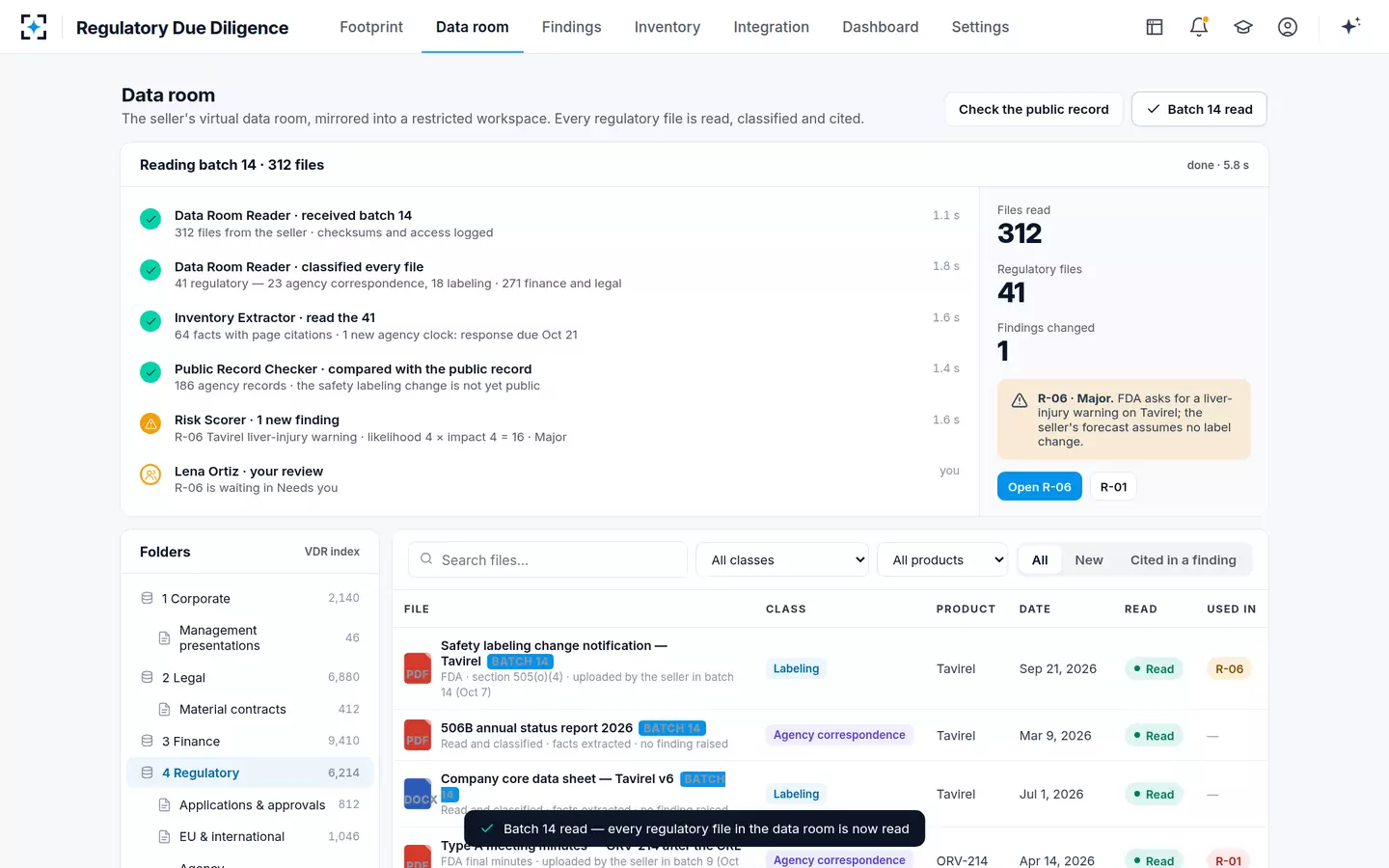1389x868 pixels.
Task: Open the R-06 tag in Used In column
Action: click(1229, 668)
